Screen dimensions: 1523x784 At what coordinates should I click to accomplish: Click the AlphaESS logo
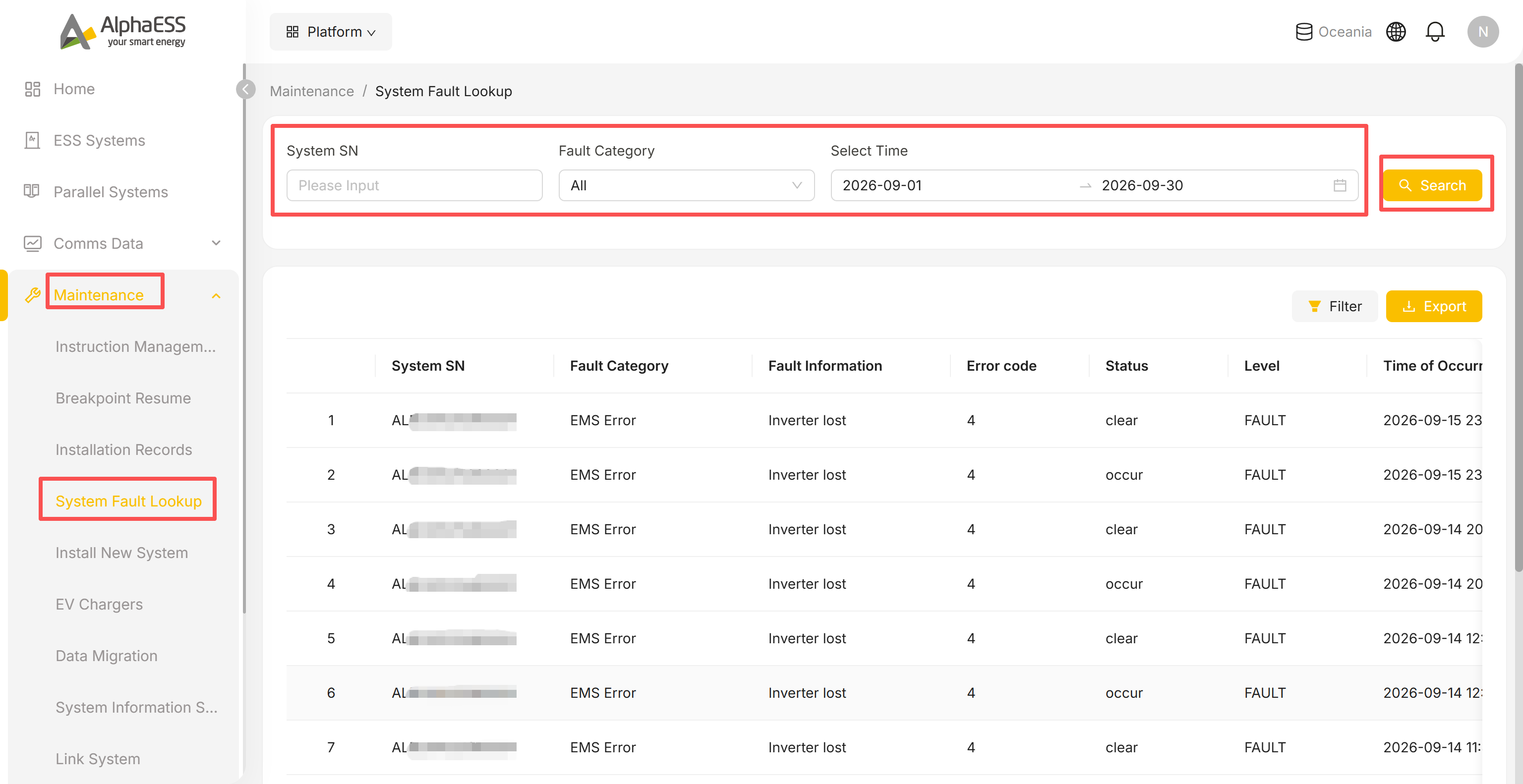(x=123, y=31)
